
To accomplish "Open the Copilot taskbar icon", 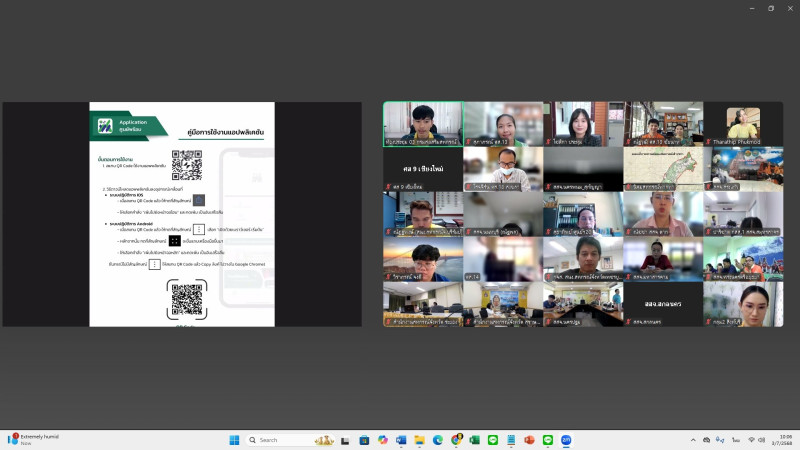I will 383,440.
